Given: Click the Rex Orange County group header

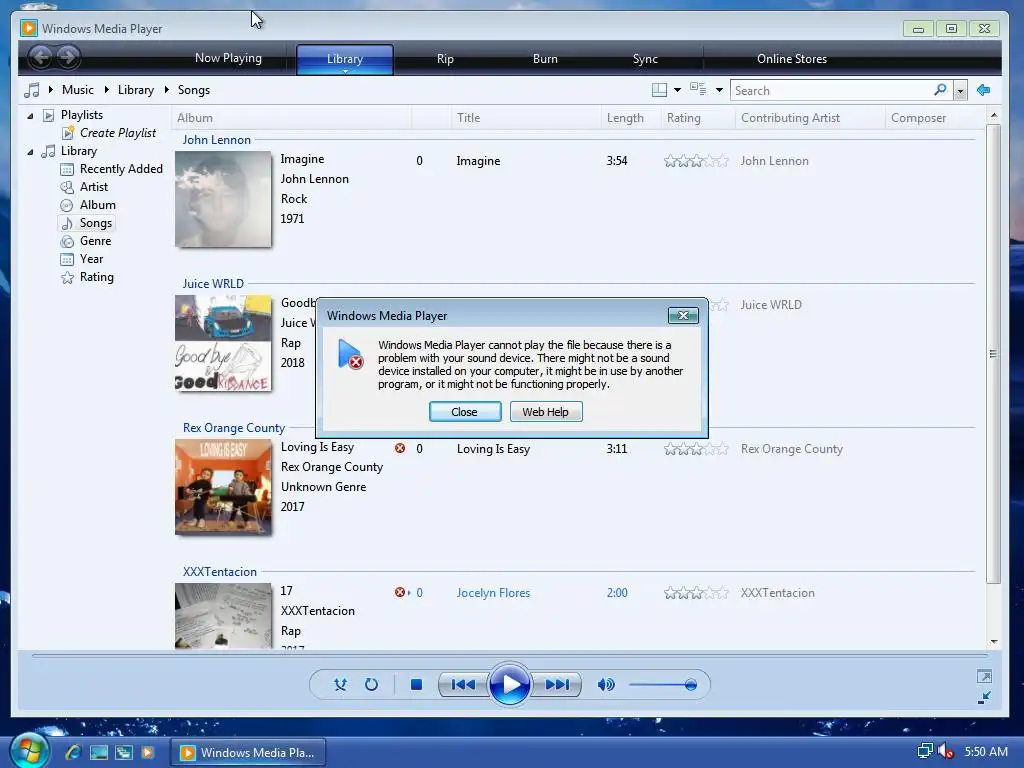Looking at the screenshot, I should tap(234, 428).
